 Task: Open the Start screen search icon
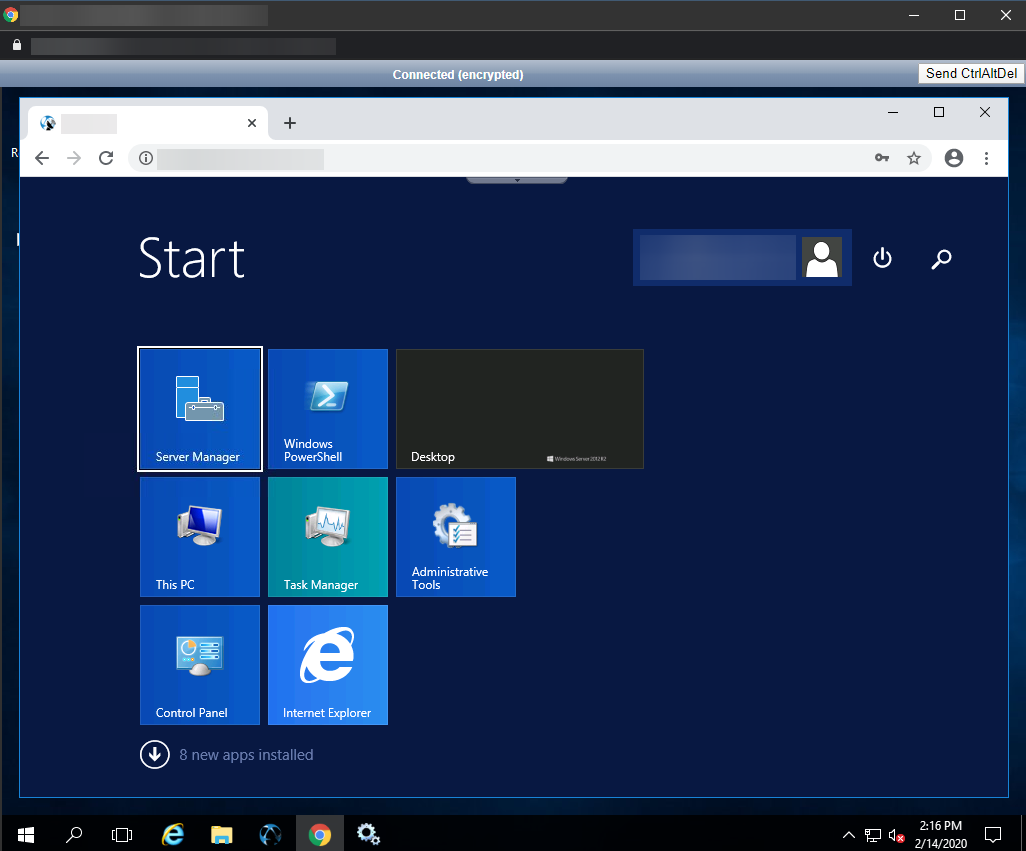point(941,259)
